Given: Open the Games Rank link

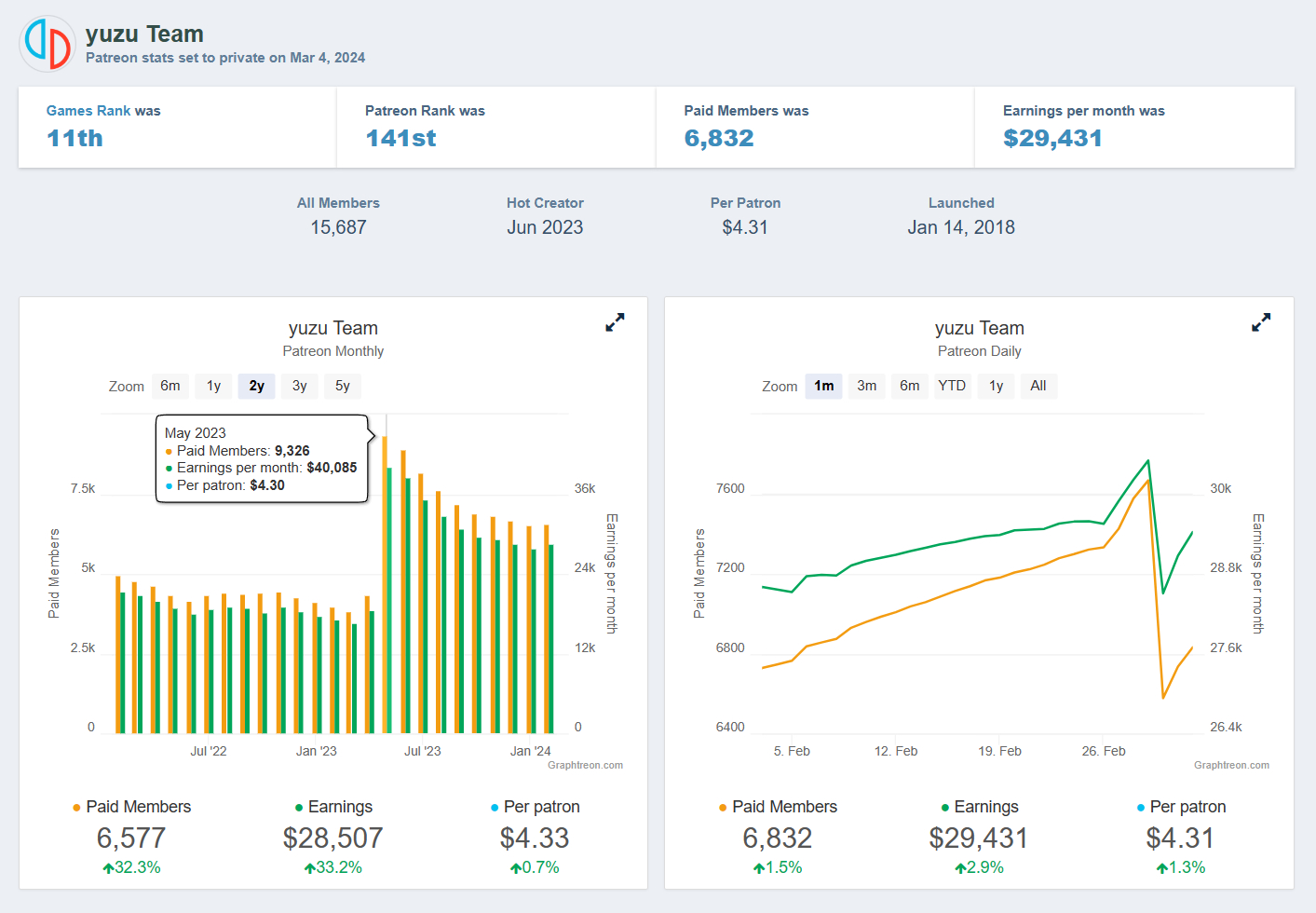Looking at the screenshot, I should pyautogui.click(x=88, y=111).
